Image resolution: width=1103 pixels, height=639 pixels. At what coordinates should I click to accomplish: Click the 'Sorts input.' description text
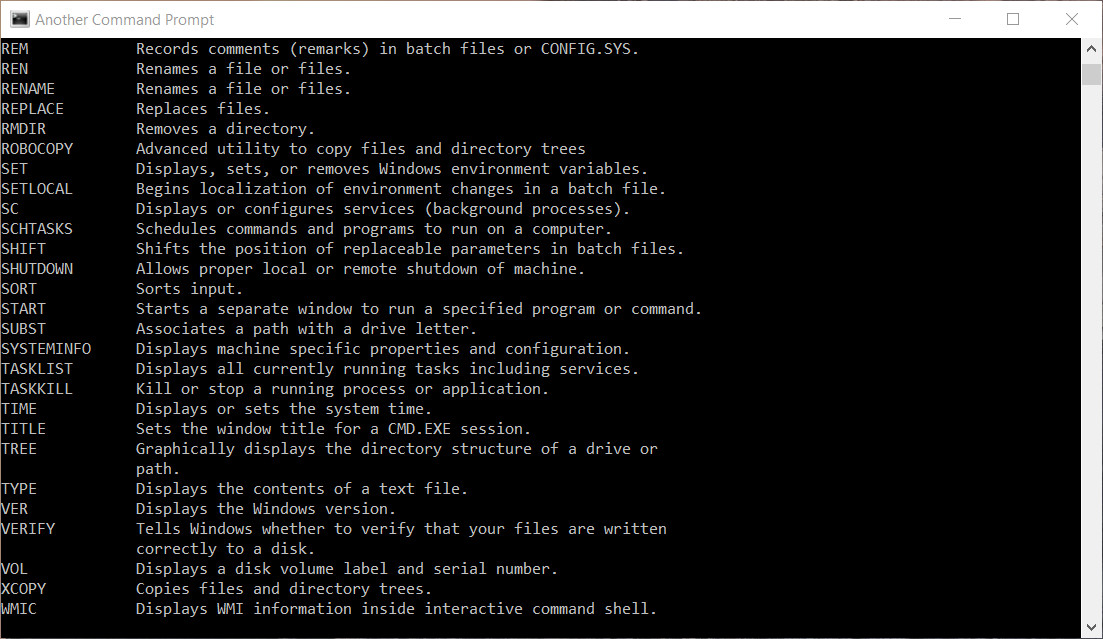[189, 289]
